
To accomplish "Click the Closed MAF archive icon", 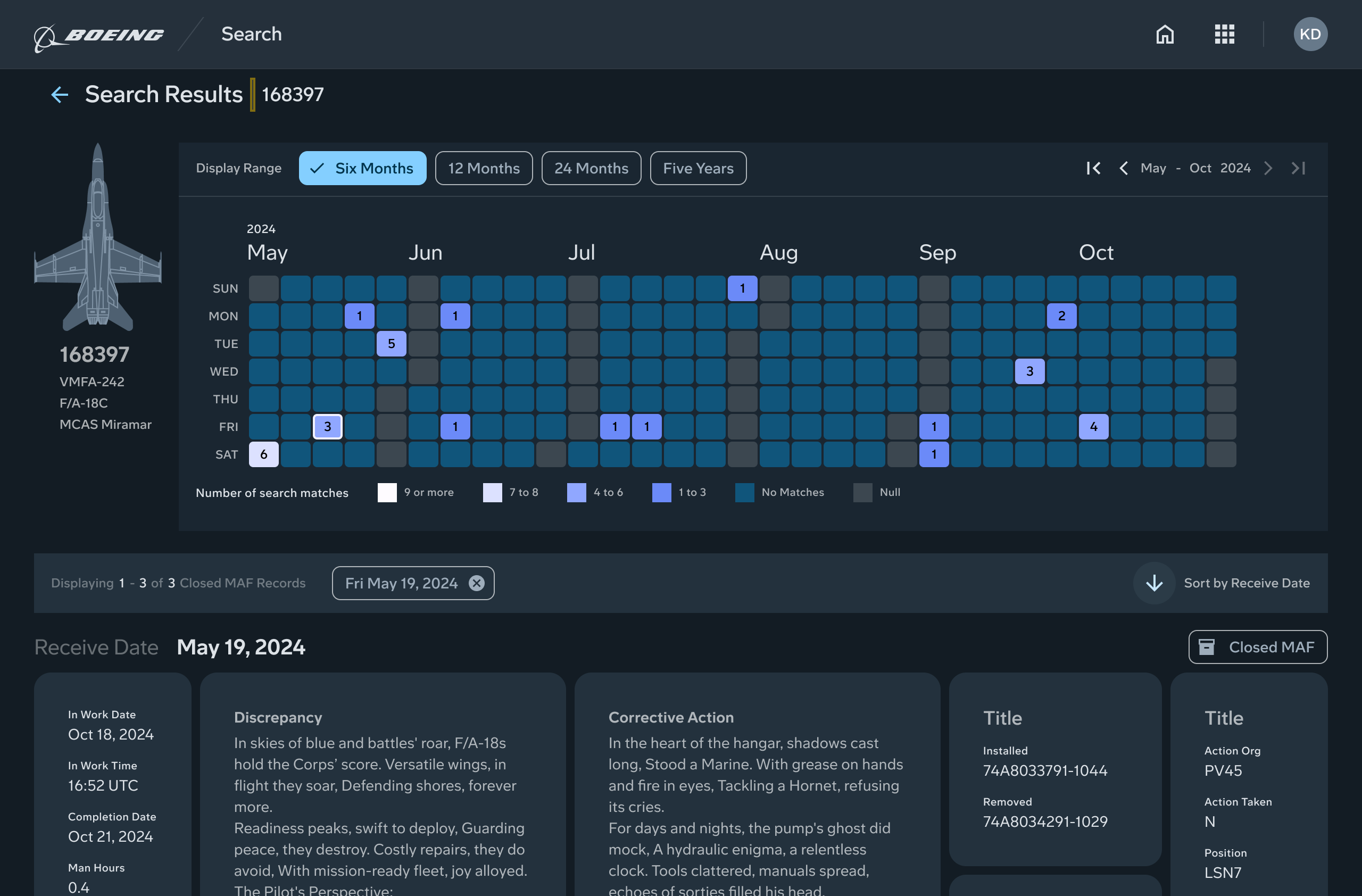I will coord(1206,647).
